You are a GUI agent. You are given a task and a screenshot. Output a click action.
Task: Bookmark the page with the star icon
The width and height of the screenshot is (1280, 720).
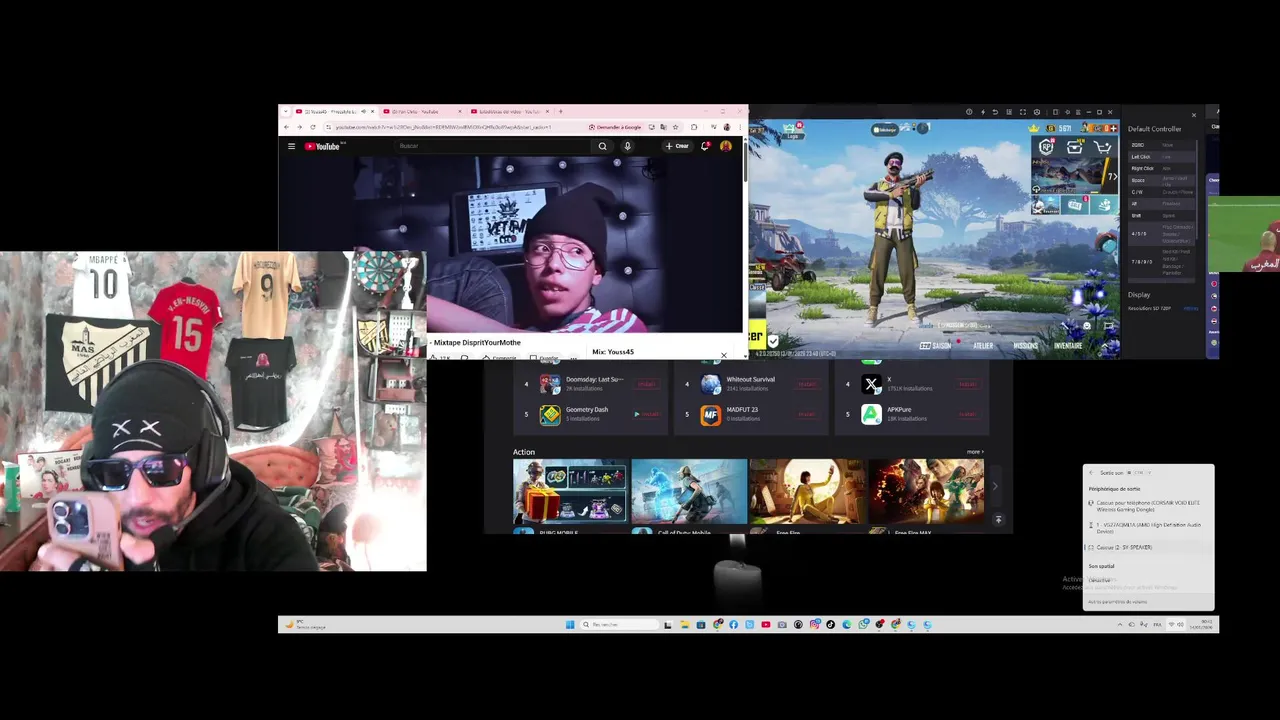(676, 127)
